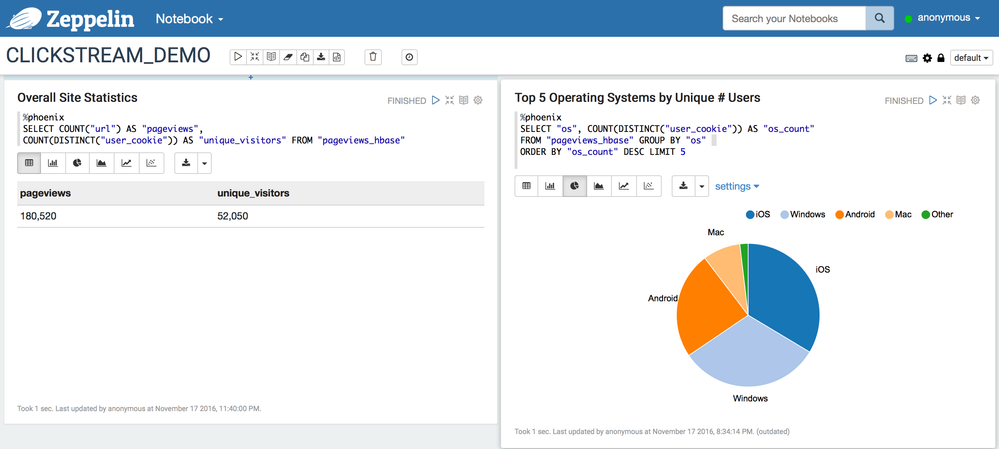Select line chart in Operating Systems paragraph
Screen dimensions: 999x449
(x=623, y=186)
